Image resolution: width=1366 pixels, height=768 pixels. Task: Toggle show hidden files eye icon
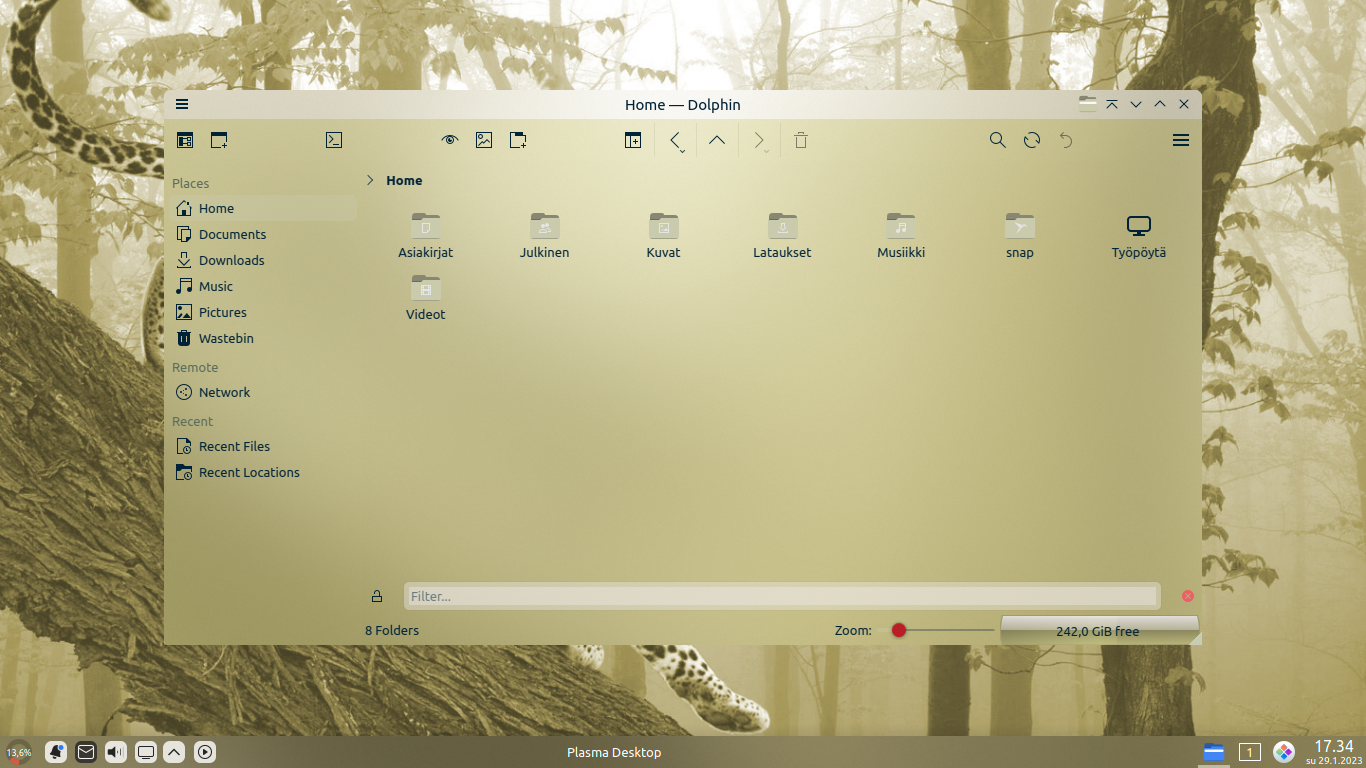(450, 140)
